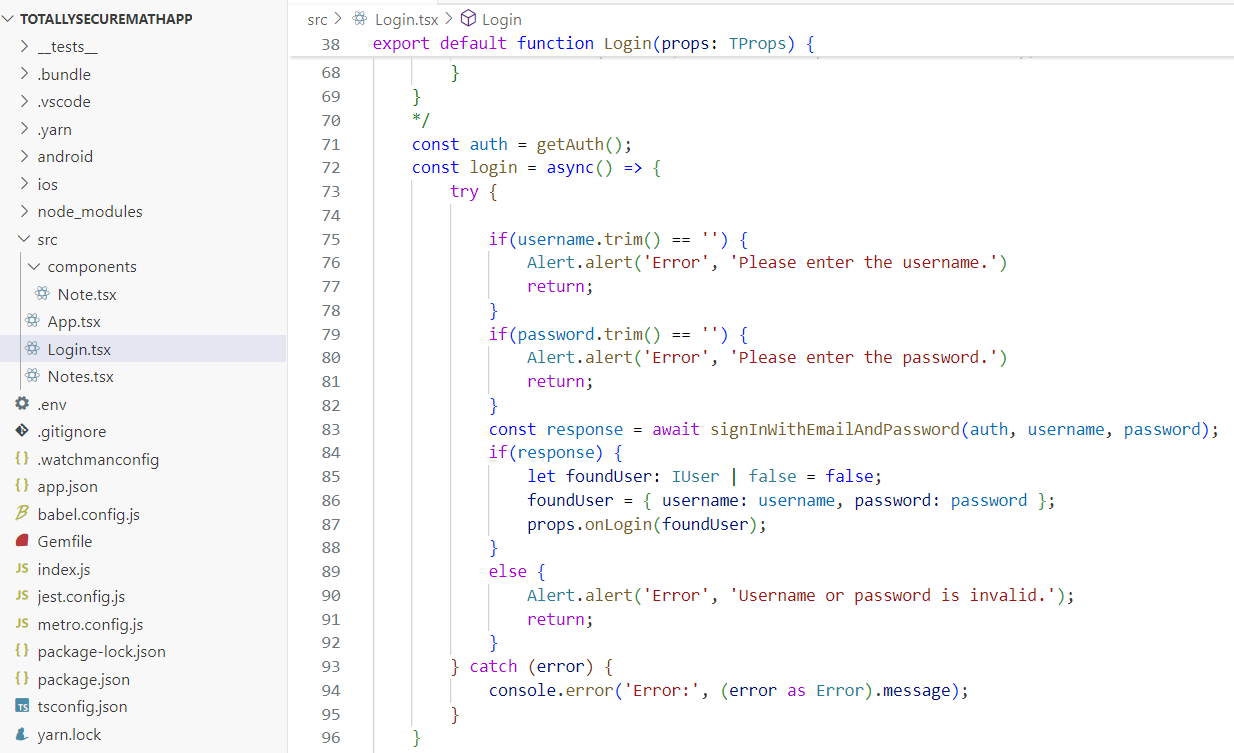Open app.json file name

coord(68,487)
